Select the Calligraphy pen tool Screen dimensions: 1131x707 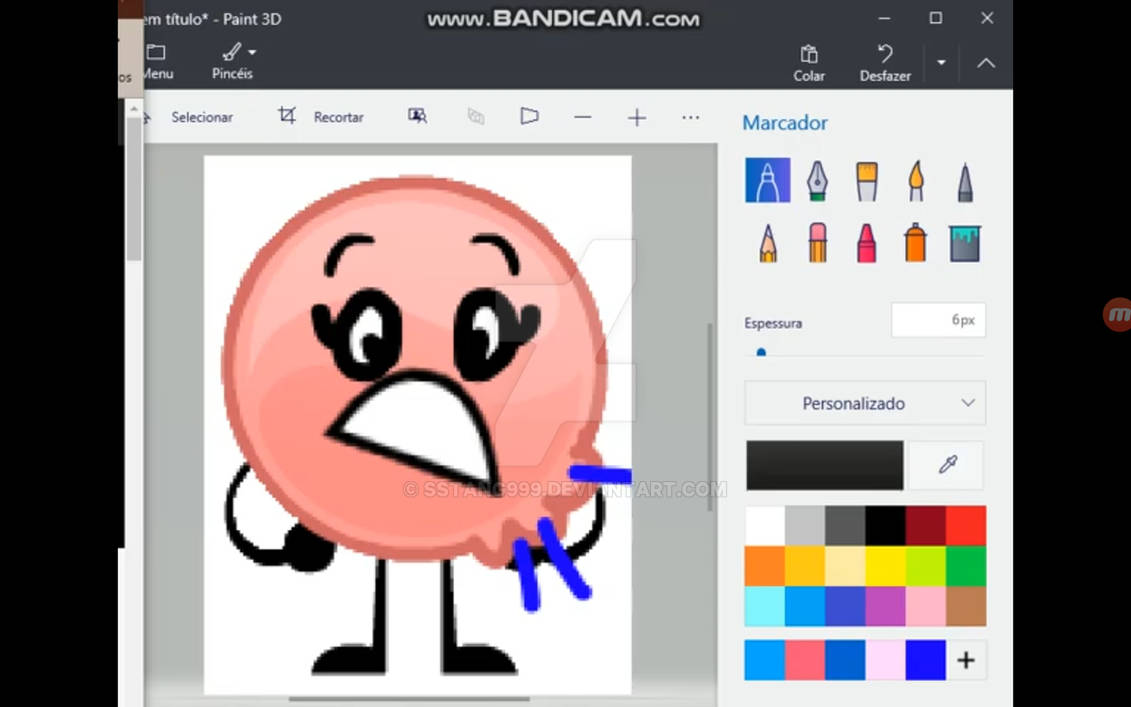tap(817, 180)
